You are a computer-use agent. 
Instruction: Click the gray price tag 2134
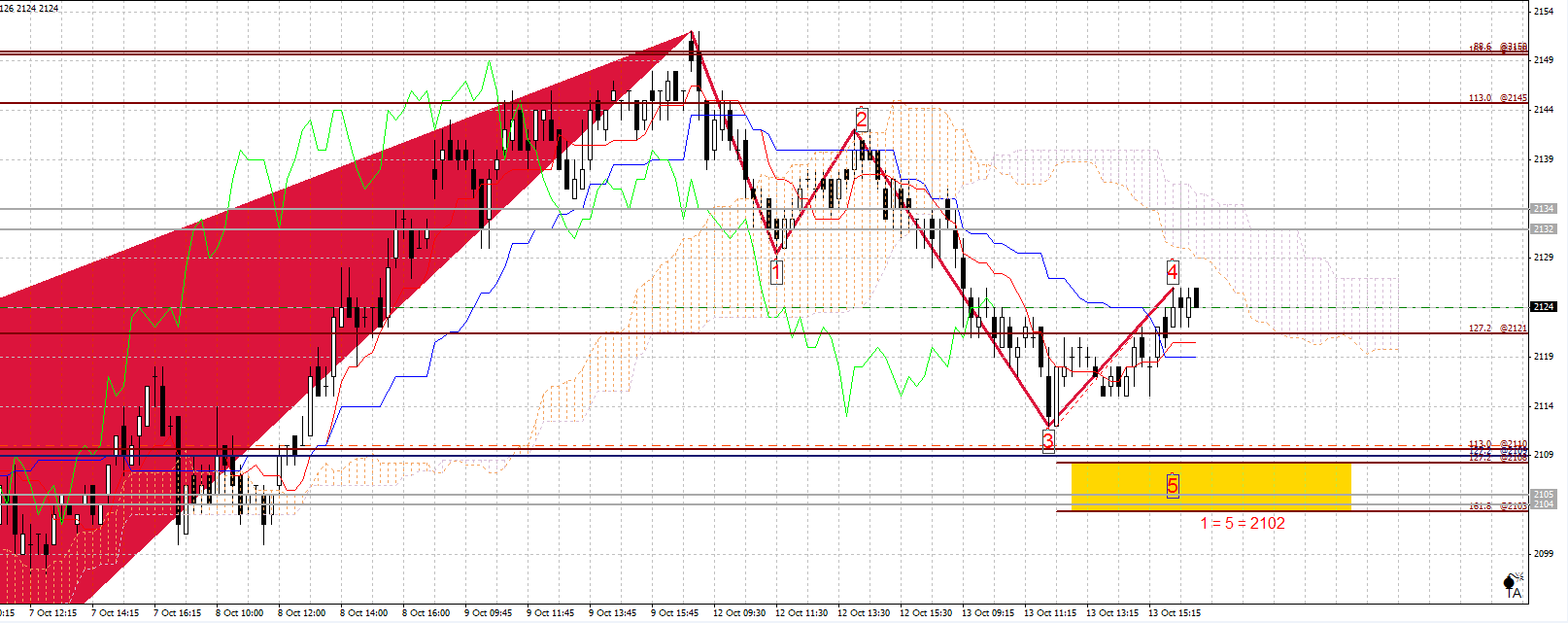pos(1544,209)
